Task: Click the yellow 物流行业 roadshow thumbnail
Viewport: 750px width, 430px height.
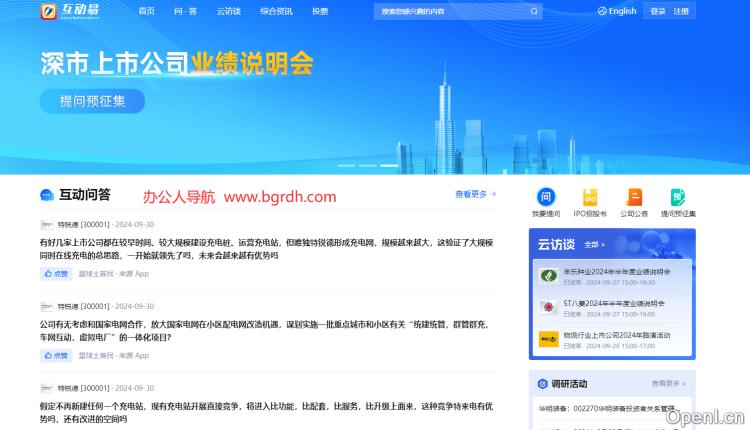Action: click(x=549, y=339)
